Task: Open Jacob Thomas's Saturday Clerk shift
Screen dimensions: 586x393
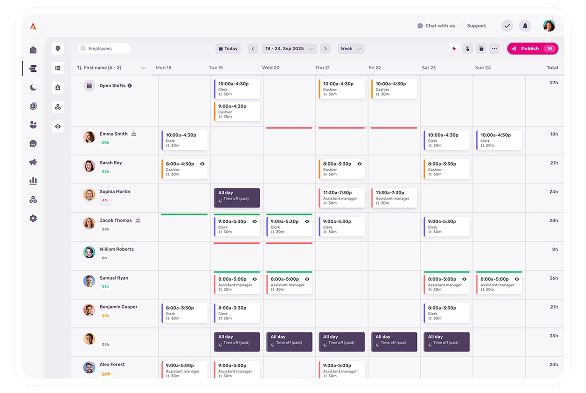Action: pos(447,227)
